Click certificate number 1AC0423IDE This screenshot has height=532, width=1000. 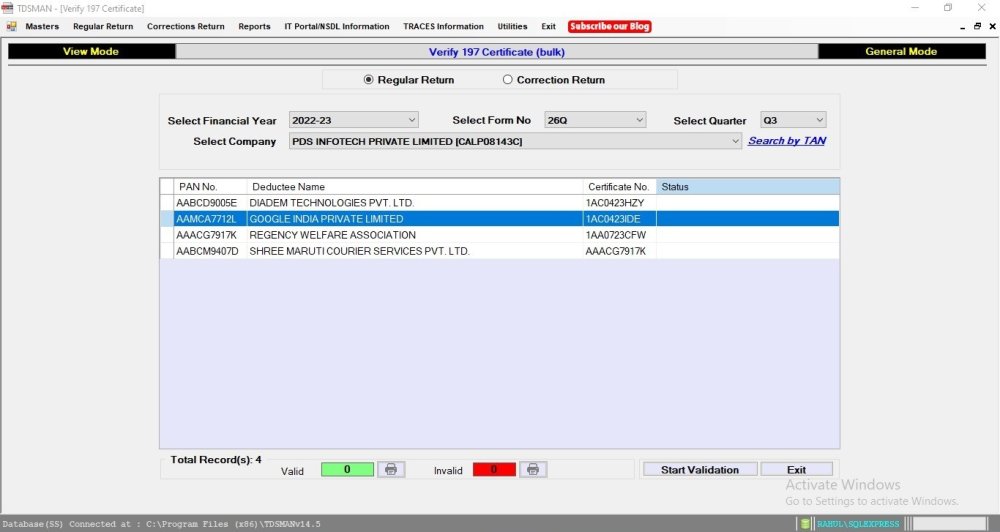[619, 219]
